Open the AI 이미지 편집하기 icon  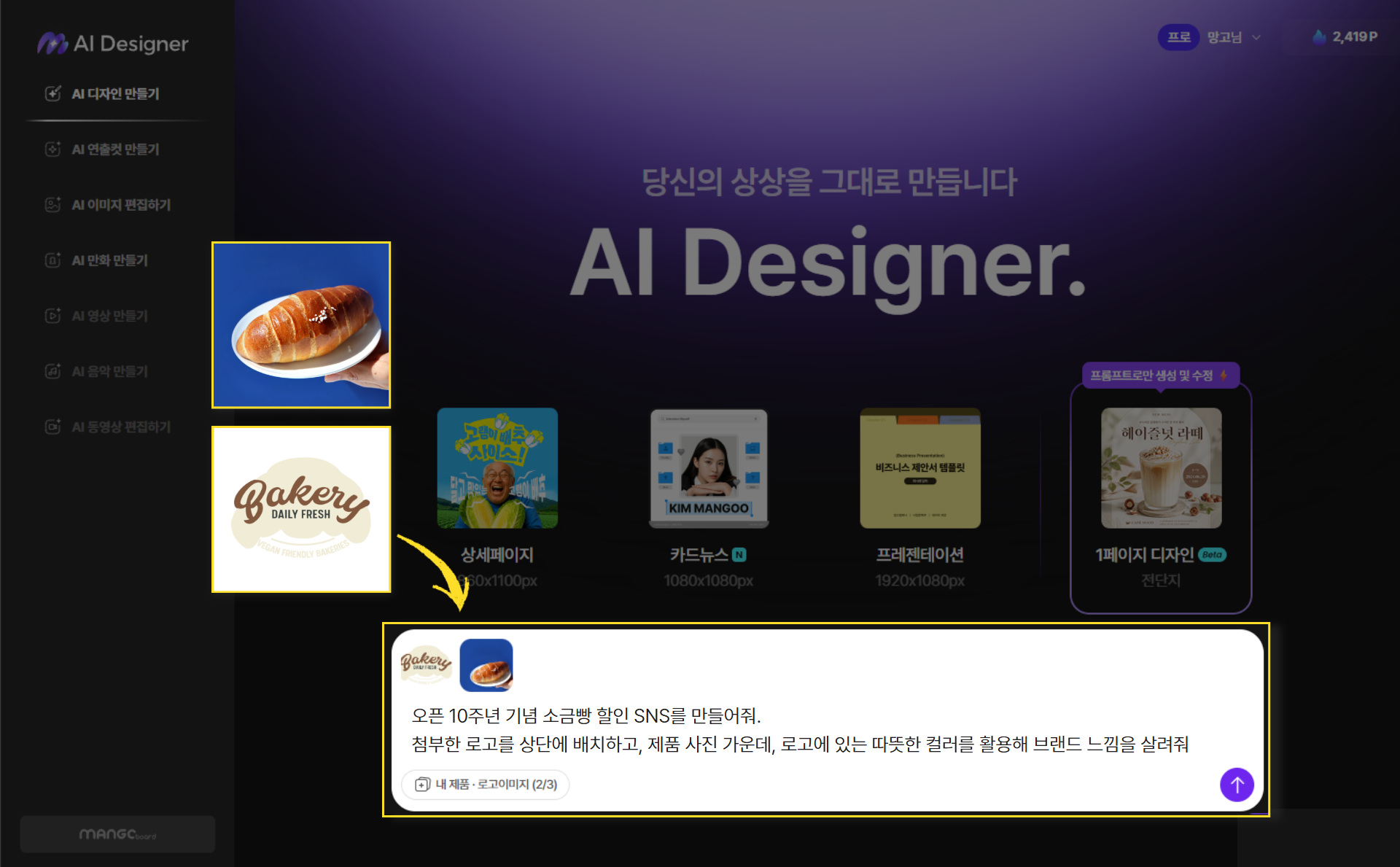pyautogui.click(x=52, y=205)
